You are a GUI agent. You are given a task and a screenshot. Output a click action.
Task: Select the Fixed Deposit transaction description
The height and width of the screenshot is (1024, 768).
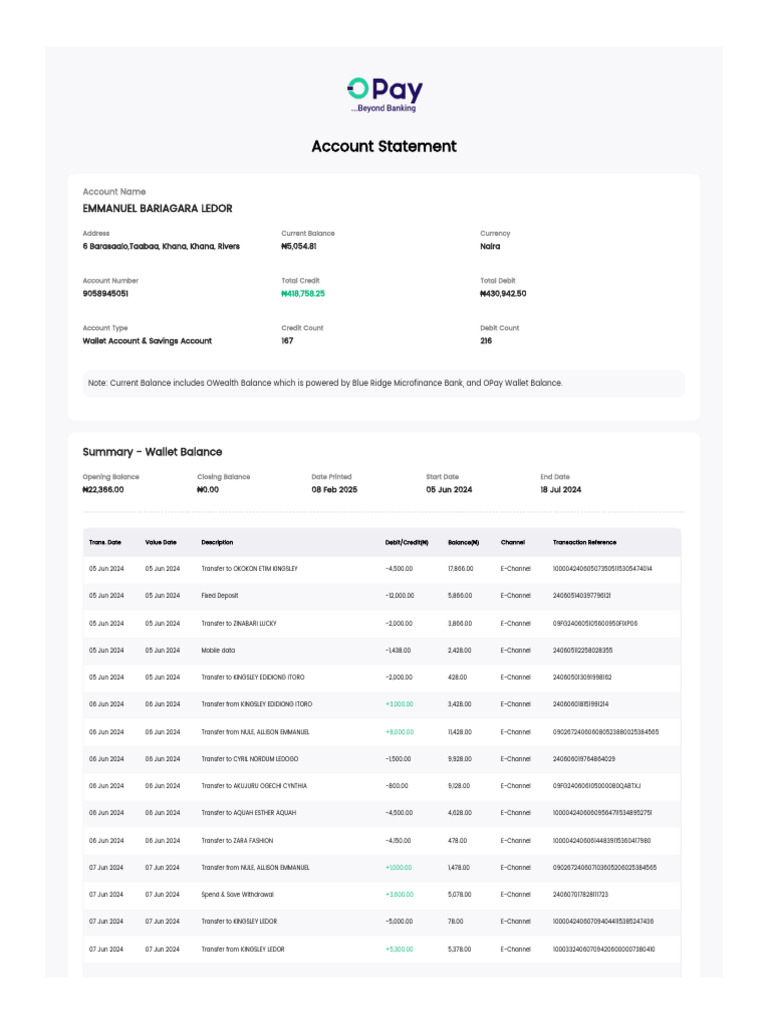click(x=221, y=596)
